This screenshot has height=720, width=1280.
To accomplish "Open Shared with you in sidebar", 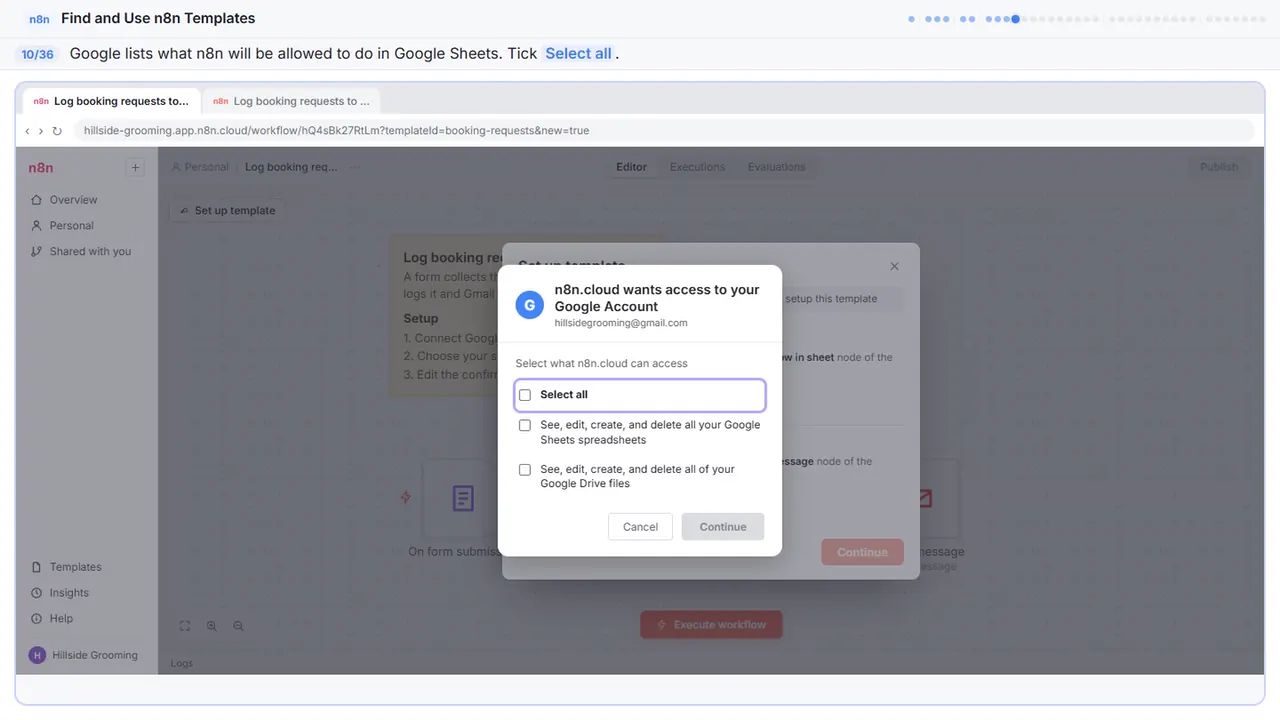I will 90,252.
